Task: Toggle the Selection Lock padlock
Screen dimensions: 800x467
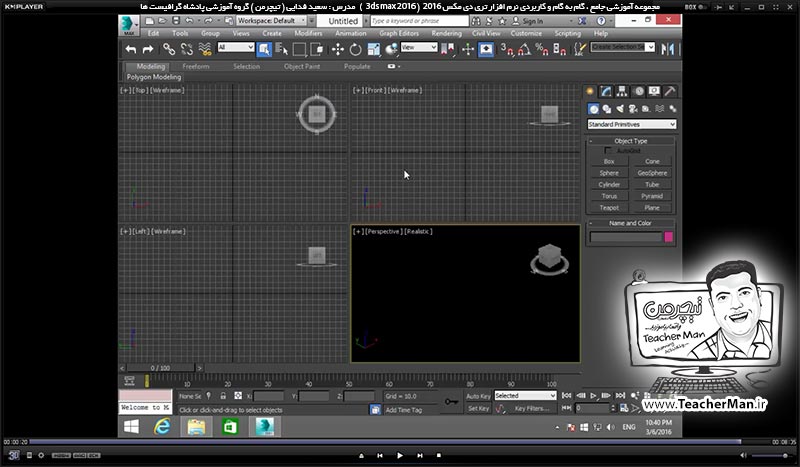Action: point(223,396)
